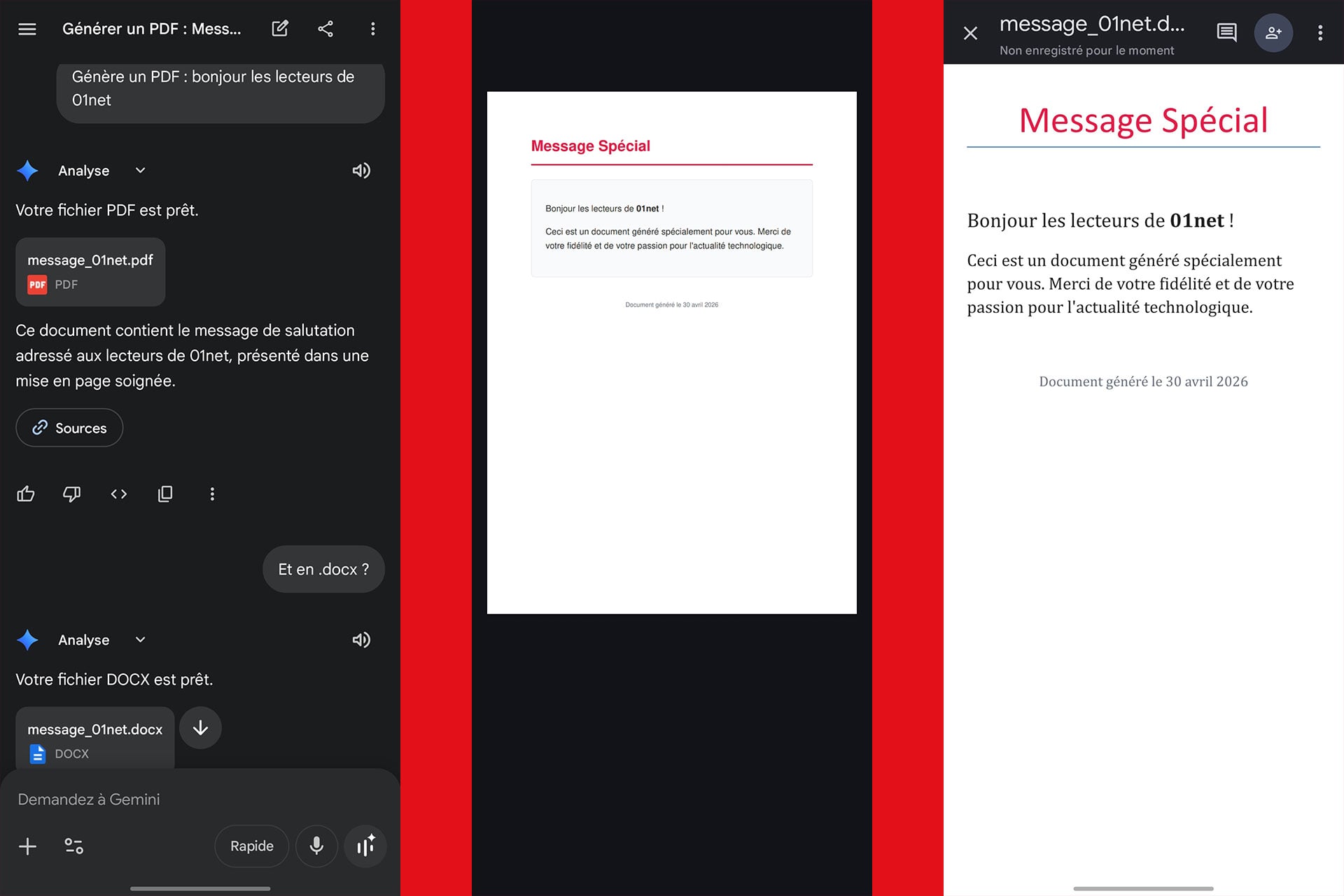Click the 'Votre fichier PDF est prêt.' text
The image size is (1344, 896).
click(x=107, y=210)
